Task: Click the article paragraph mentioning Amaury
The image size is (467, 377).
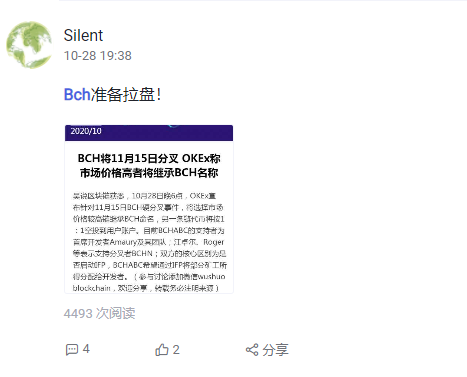Action: [149, 242]
